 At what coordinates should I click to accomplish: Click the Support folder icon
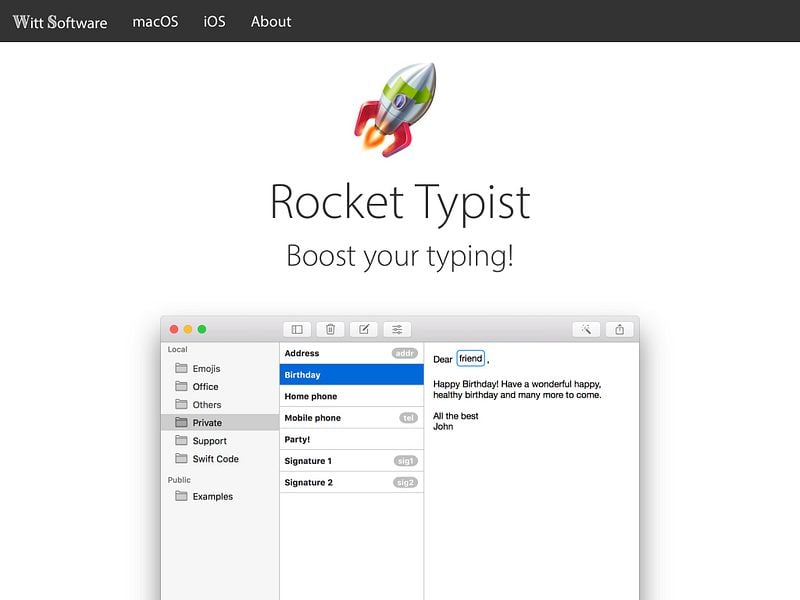[181, 440]
